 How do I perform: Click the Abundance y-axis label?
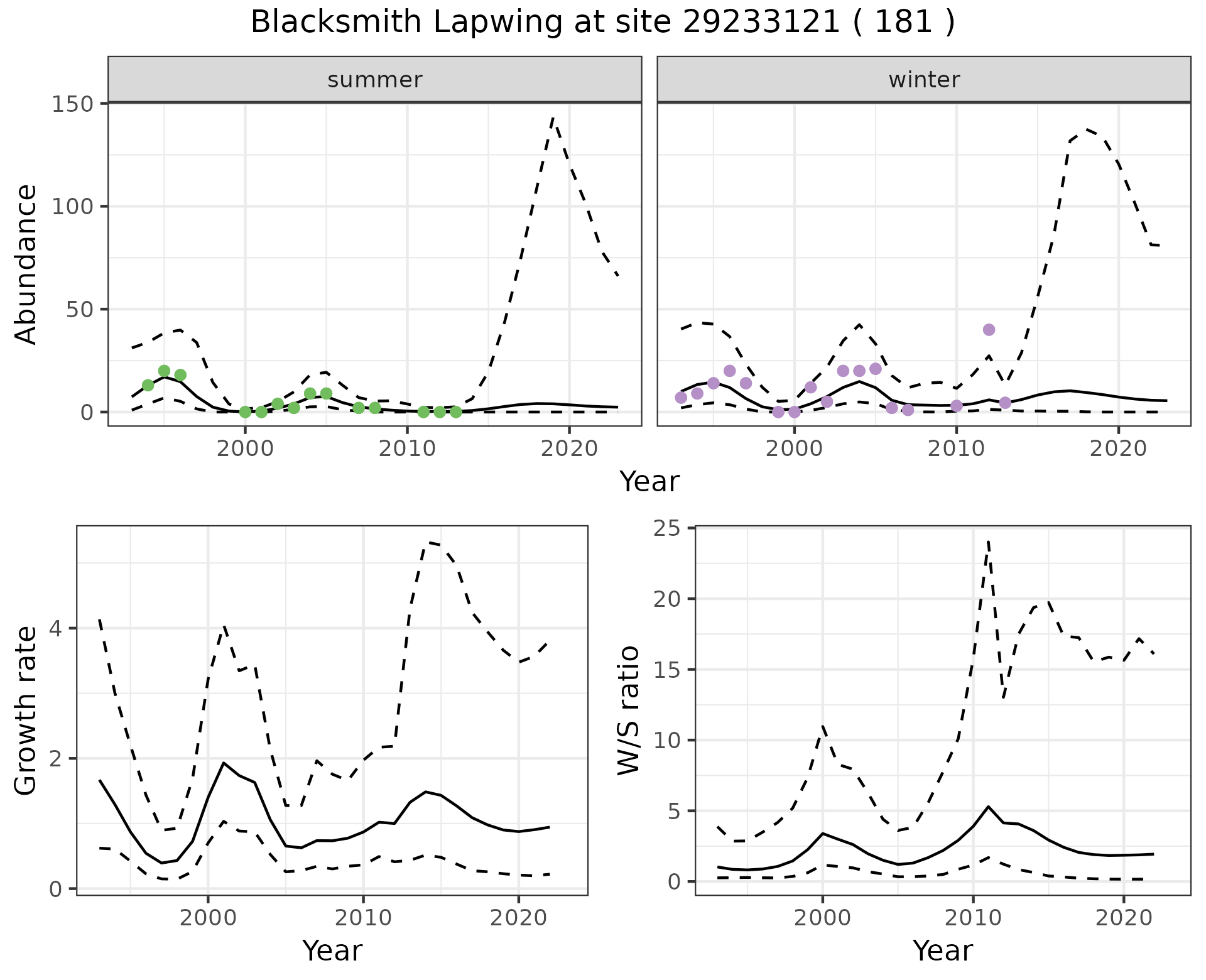[x=26, y=264]
